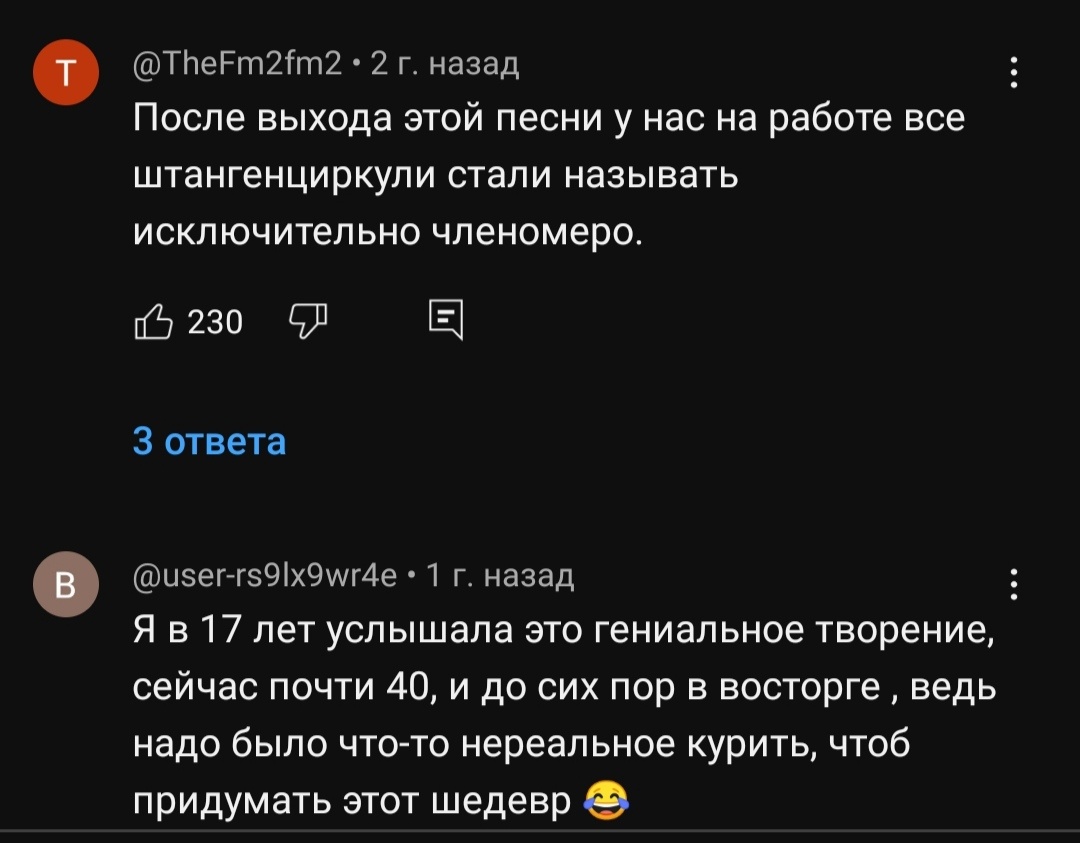Open TheFm2fm2's channel via the red T avatar

(66, 71)
